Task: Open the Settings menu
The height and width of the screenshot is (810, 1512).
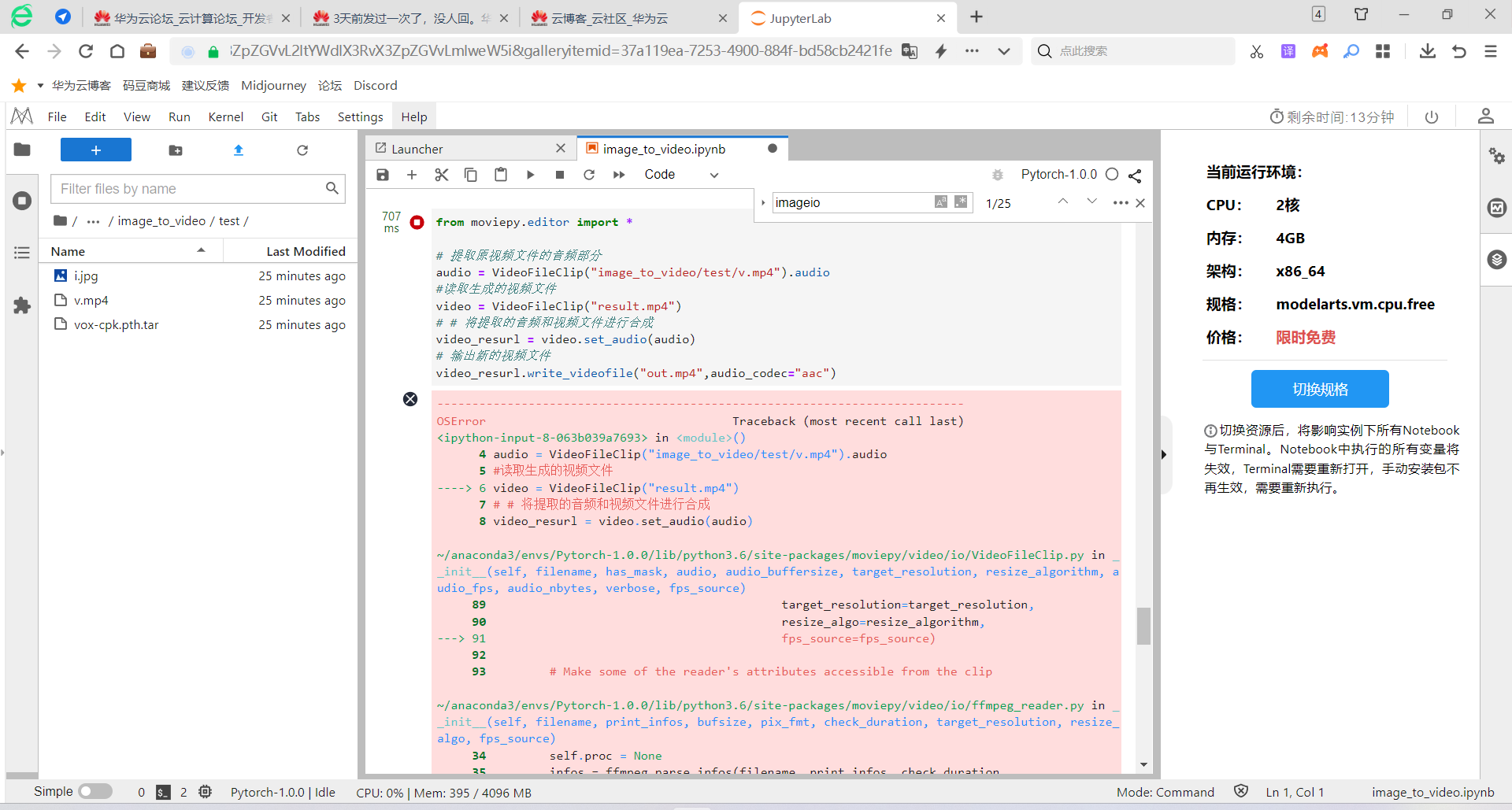Action: (x=361, y=117)
